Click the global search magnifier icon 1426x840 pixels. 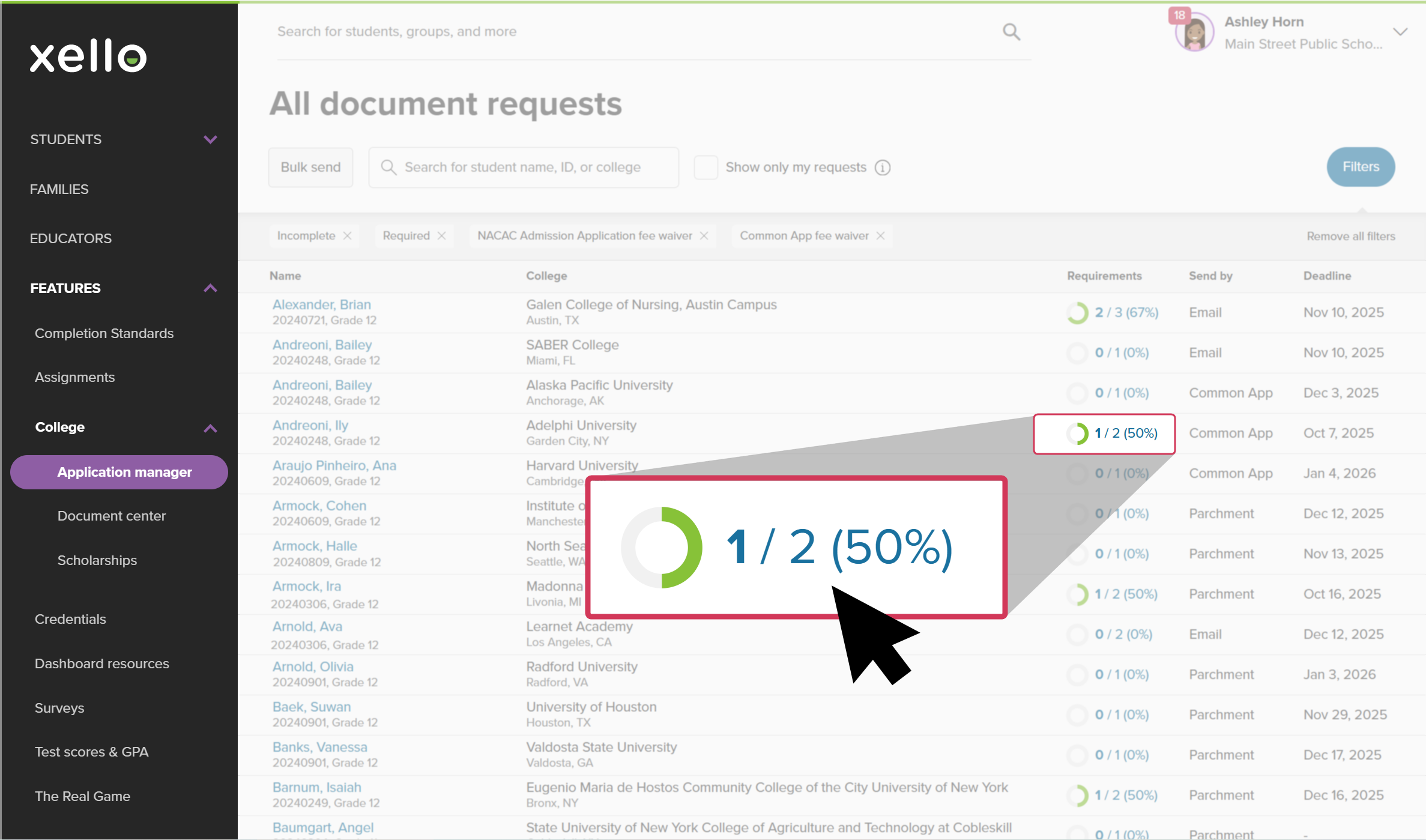pyautogui.click(x=1011, y=32)
